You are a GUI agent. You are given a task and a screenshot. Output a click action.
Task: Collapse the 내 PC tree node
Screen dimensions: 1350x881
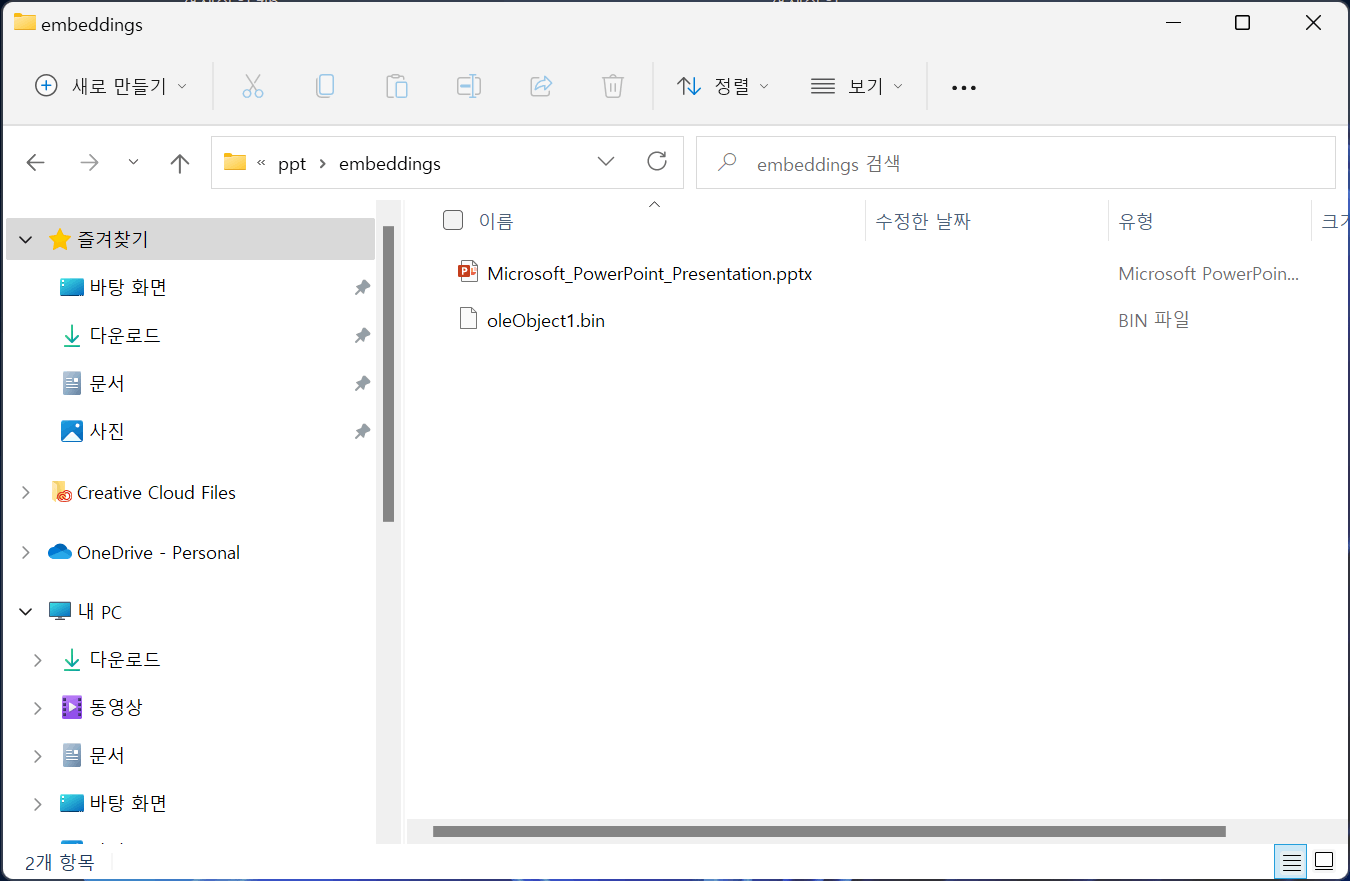pyautogui.click(x=26, y=611)
